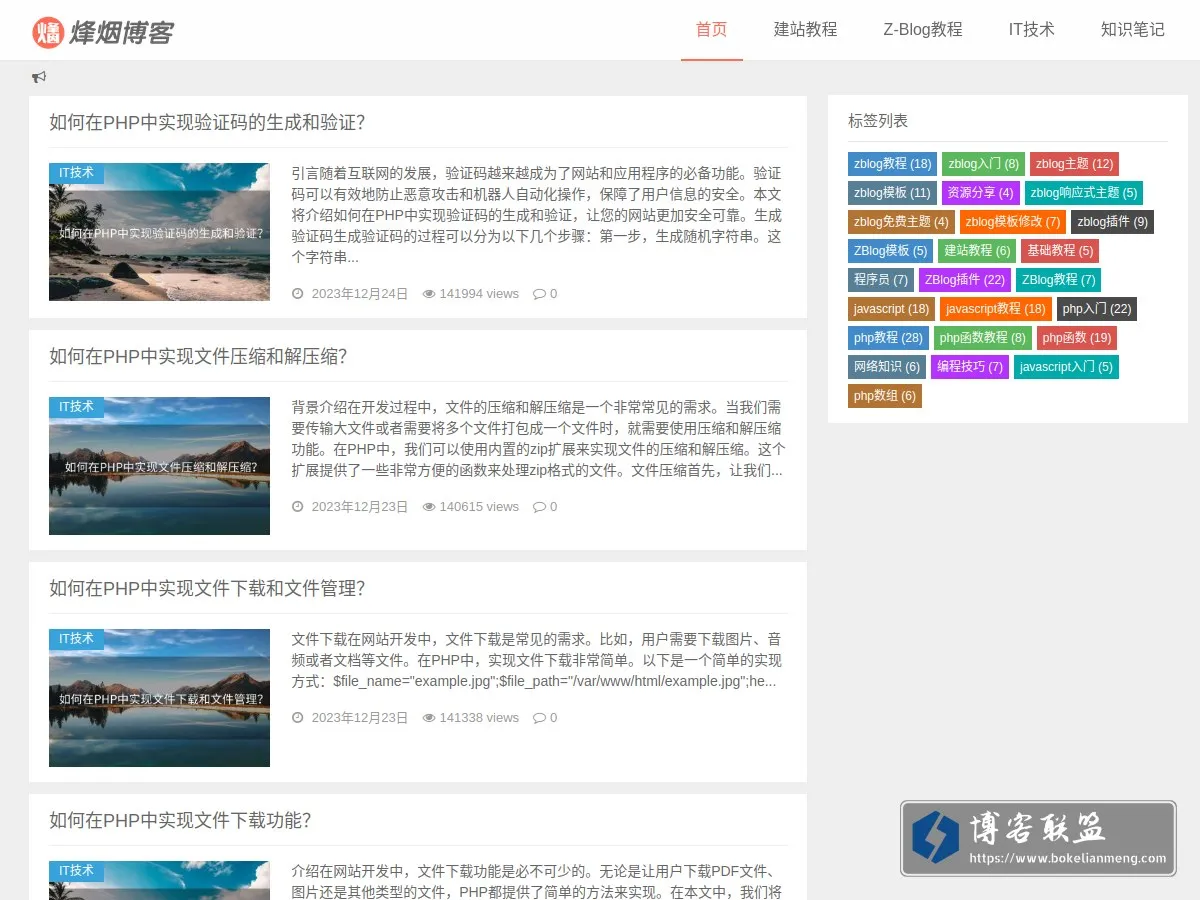Select the javascript (18) tag
Screen dimensions: 1200x900
(892, 309)
